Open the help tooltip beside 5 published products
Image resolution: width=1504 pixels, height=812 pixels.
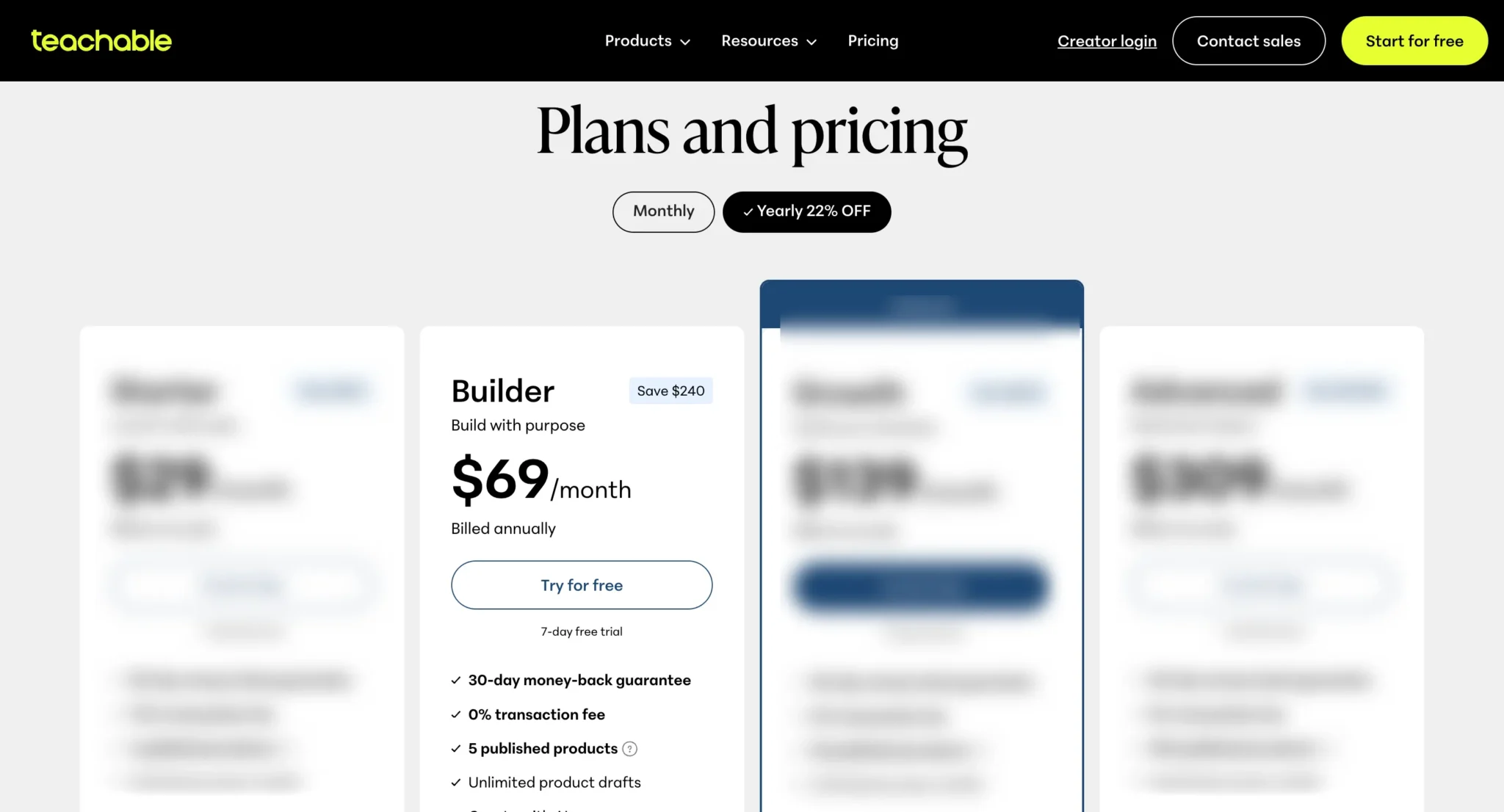click(630, 748)
